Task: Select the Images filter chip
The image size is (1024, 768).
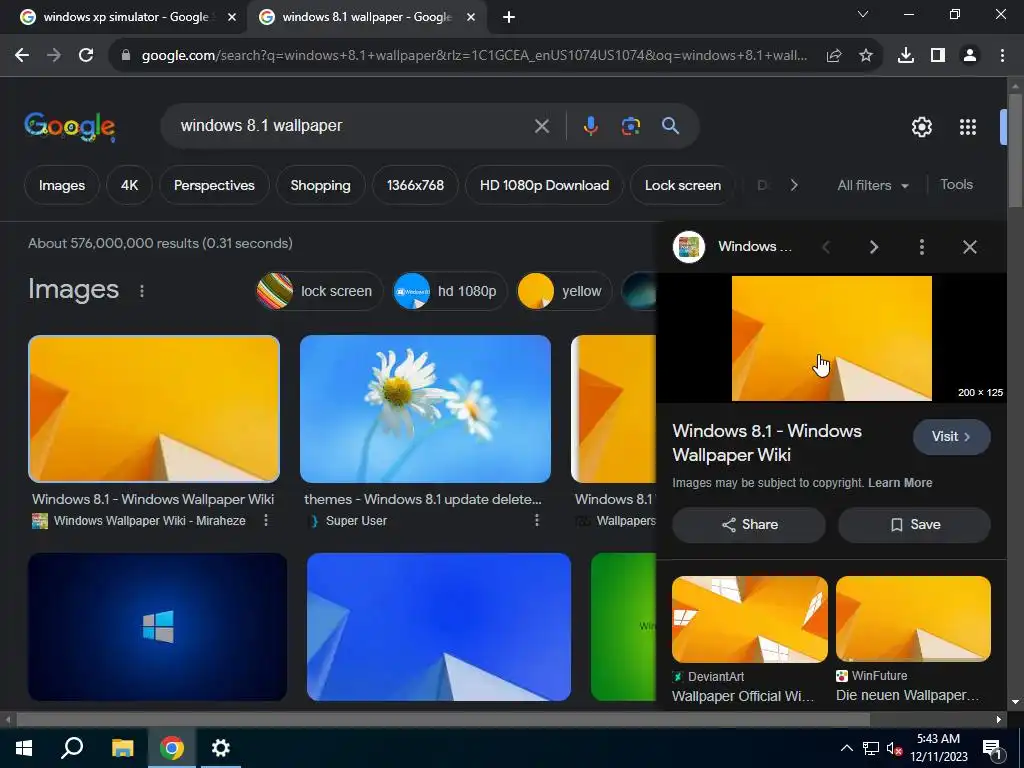Action: 61,185
